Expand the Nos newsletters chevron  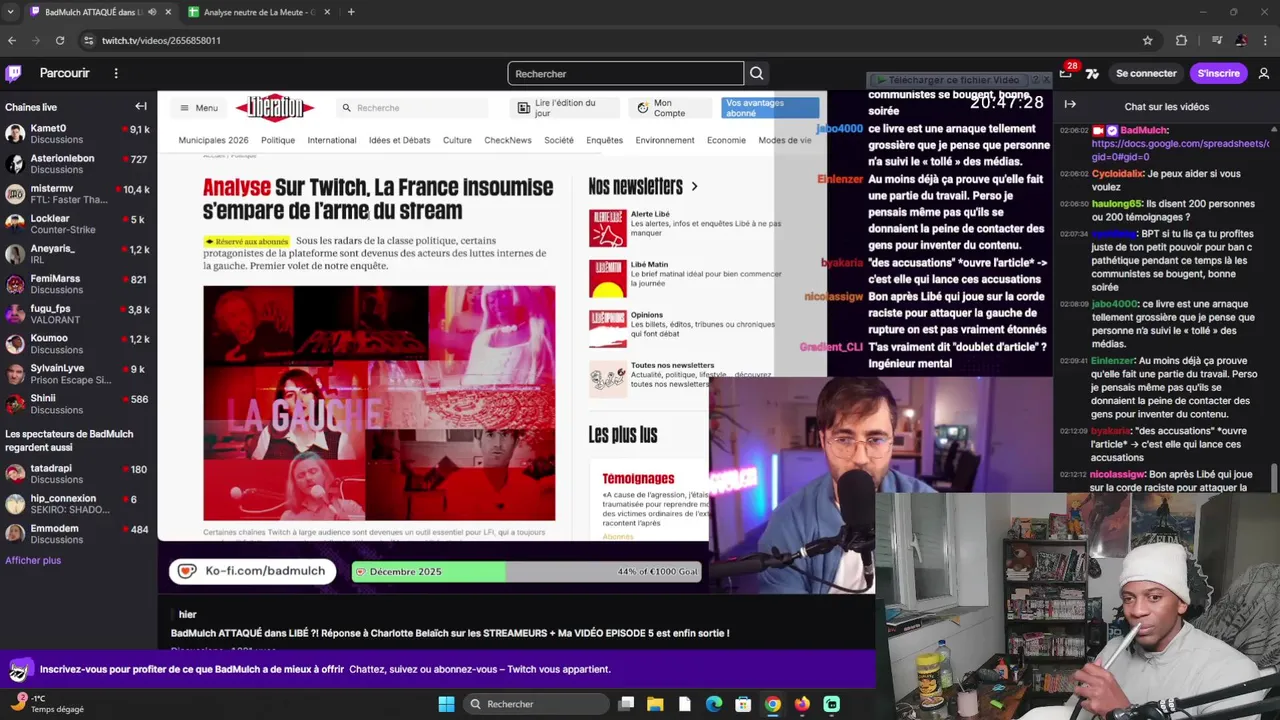[694, 186]
